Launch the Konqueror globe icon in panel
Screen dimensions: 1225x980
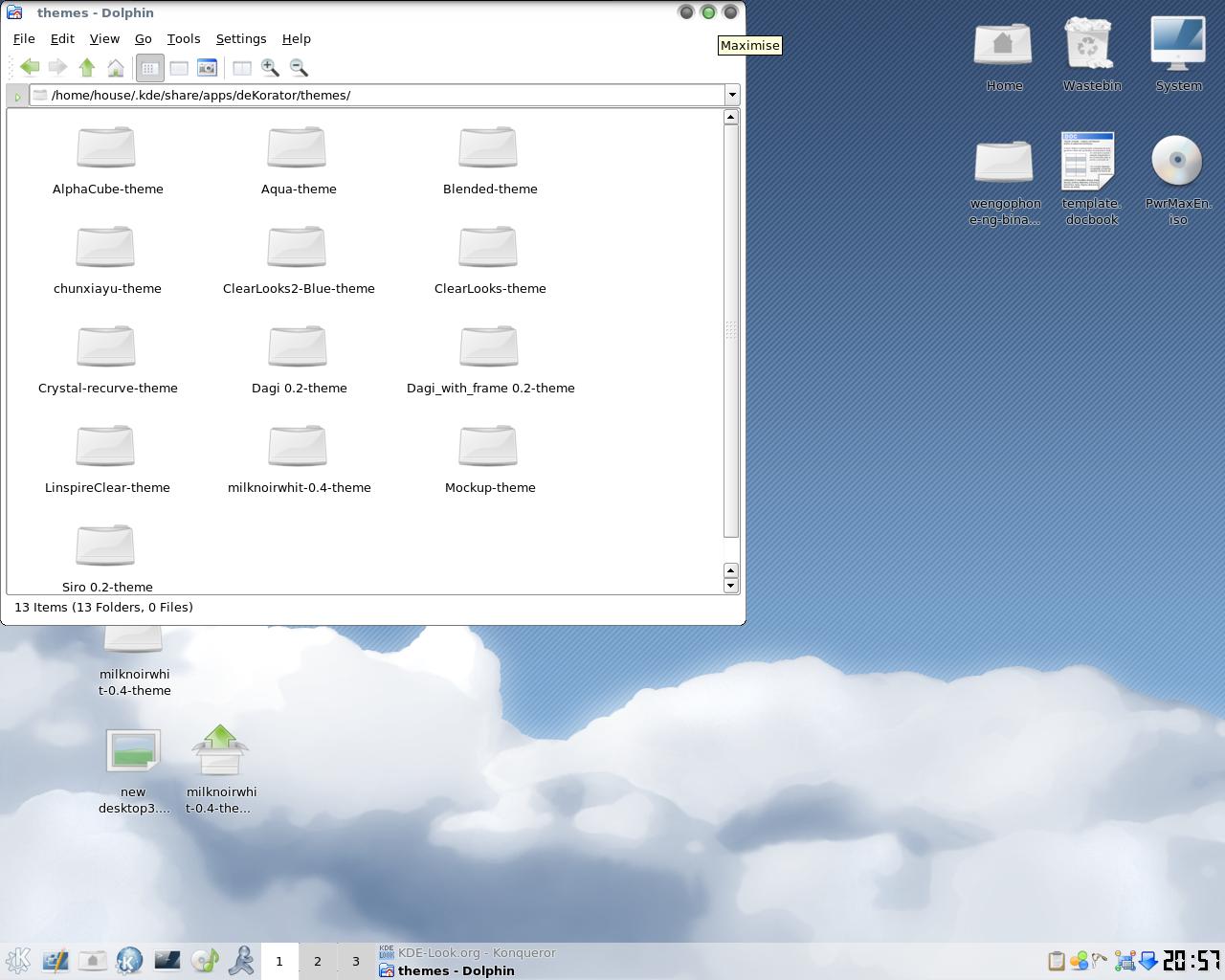(129, 961)
